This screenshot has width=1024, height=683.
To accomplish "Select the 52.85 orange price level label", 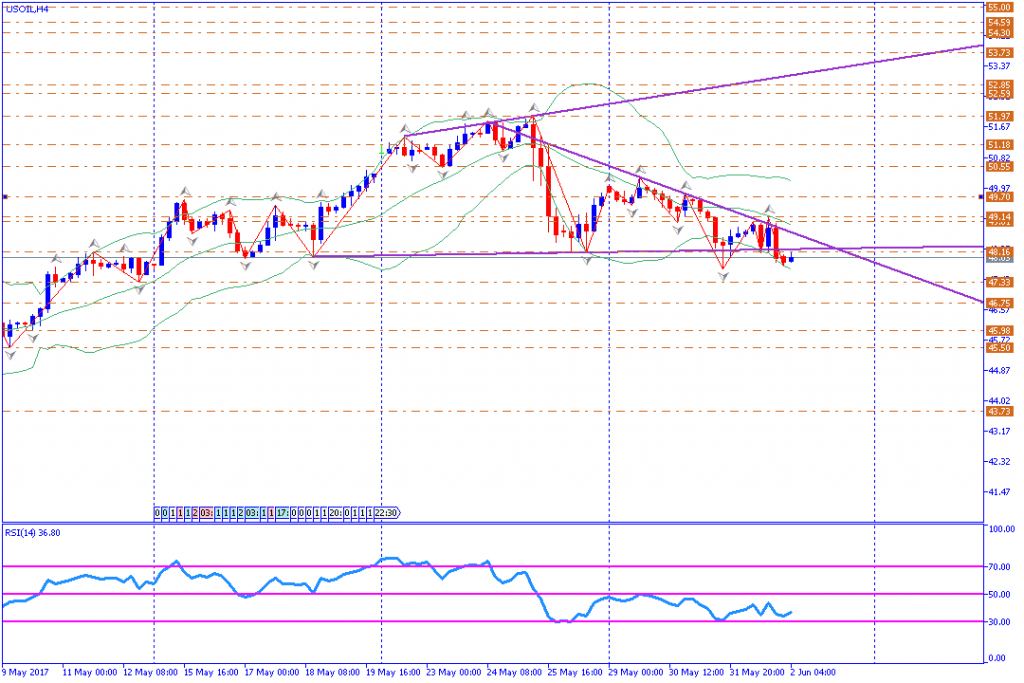I will 999,85.
